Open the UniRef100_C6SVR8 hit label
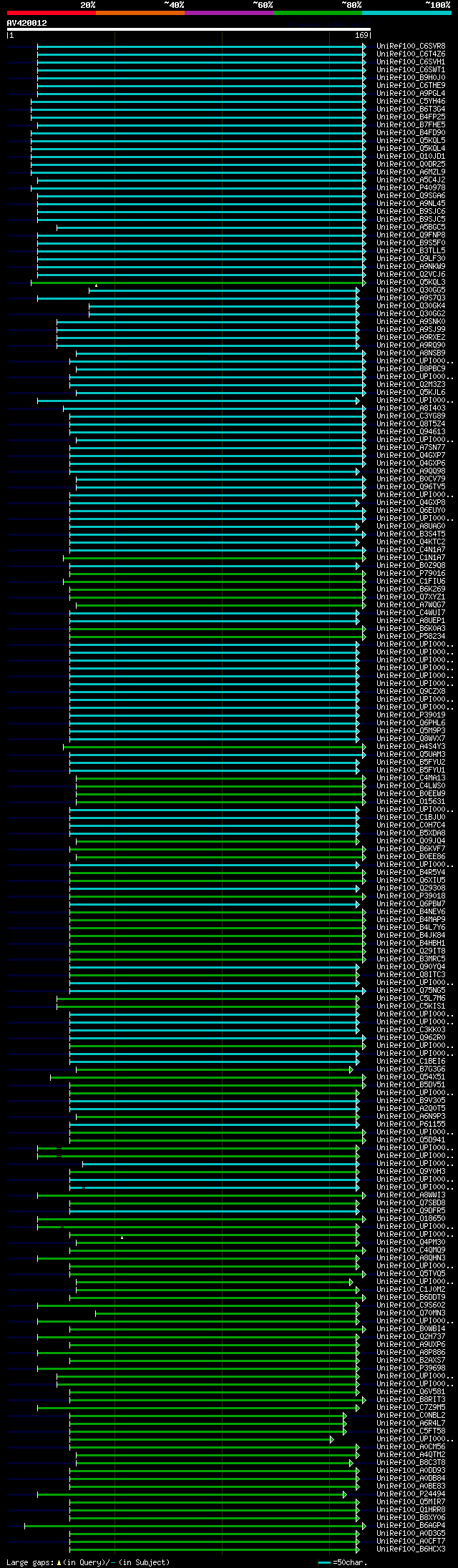The width and height of the screenshot is (458, 1568). coord(411,46)
